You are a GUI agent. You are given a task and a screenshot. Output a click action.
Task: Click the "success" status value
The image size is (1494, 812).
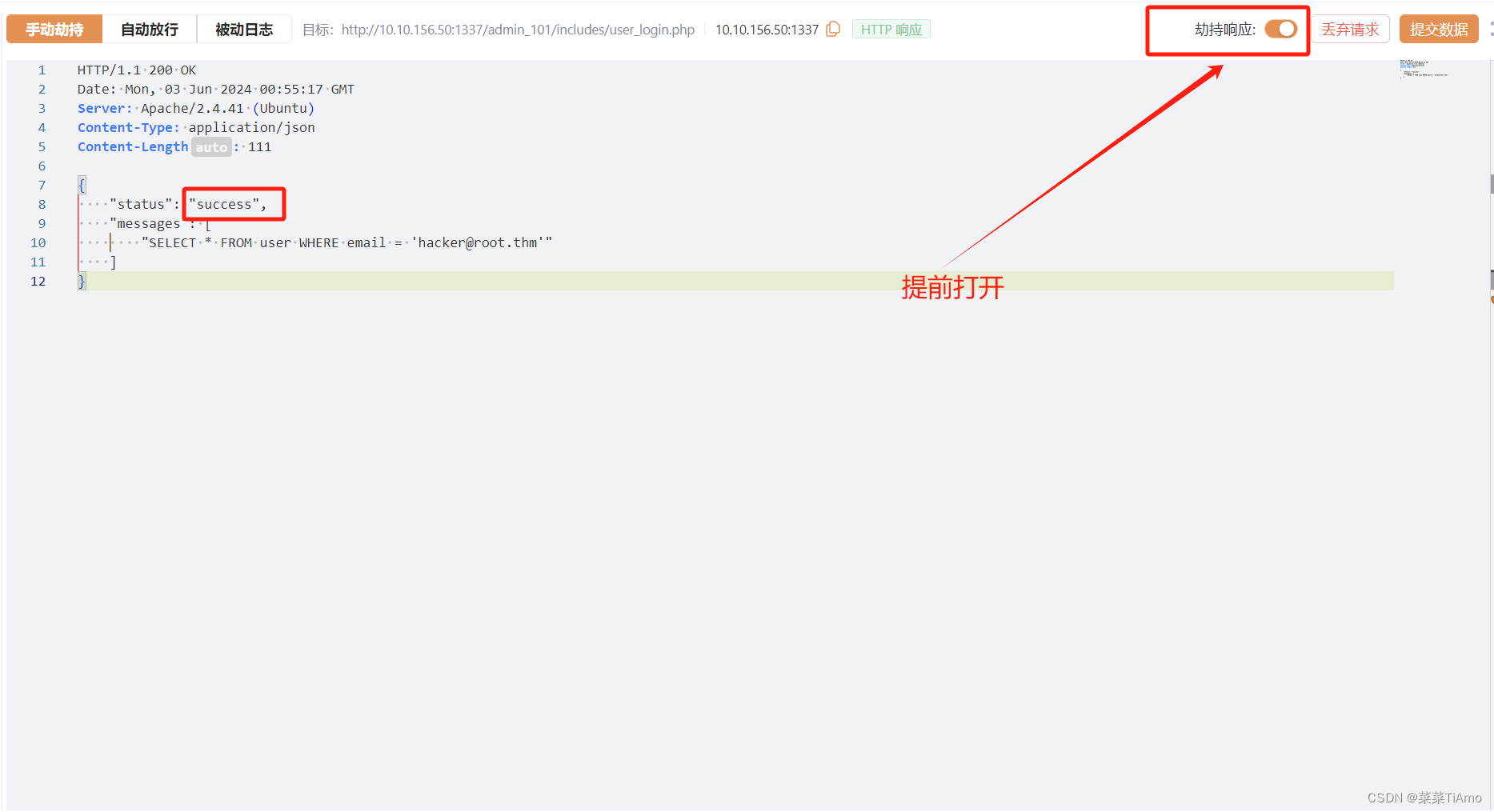pos(224,205)
